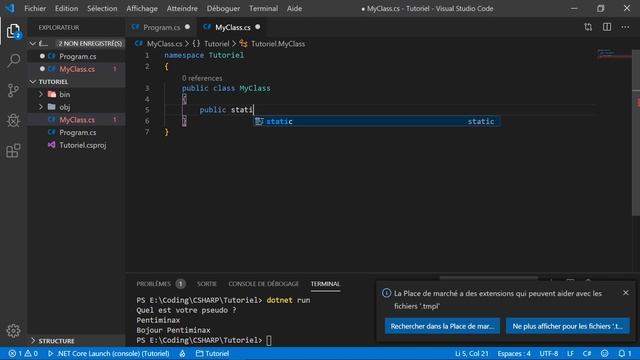640x360 pixels.
Task: Switch to the SORTIE panel tab
Action: (207, 284)
